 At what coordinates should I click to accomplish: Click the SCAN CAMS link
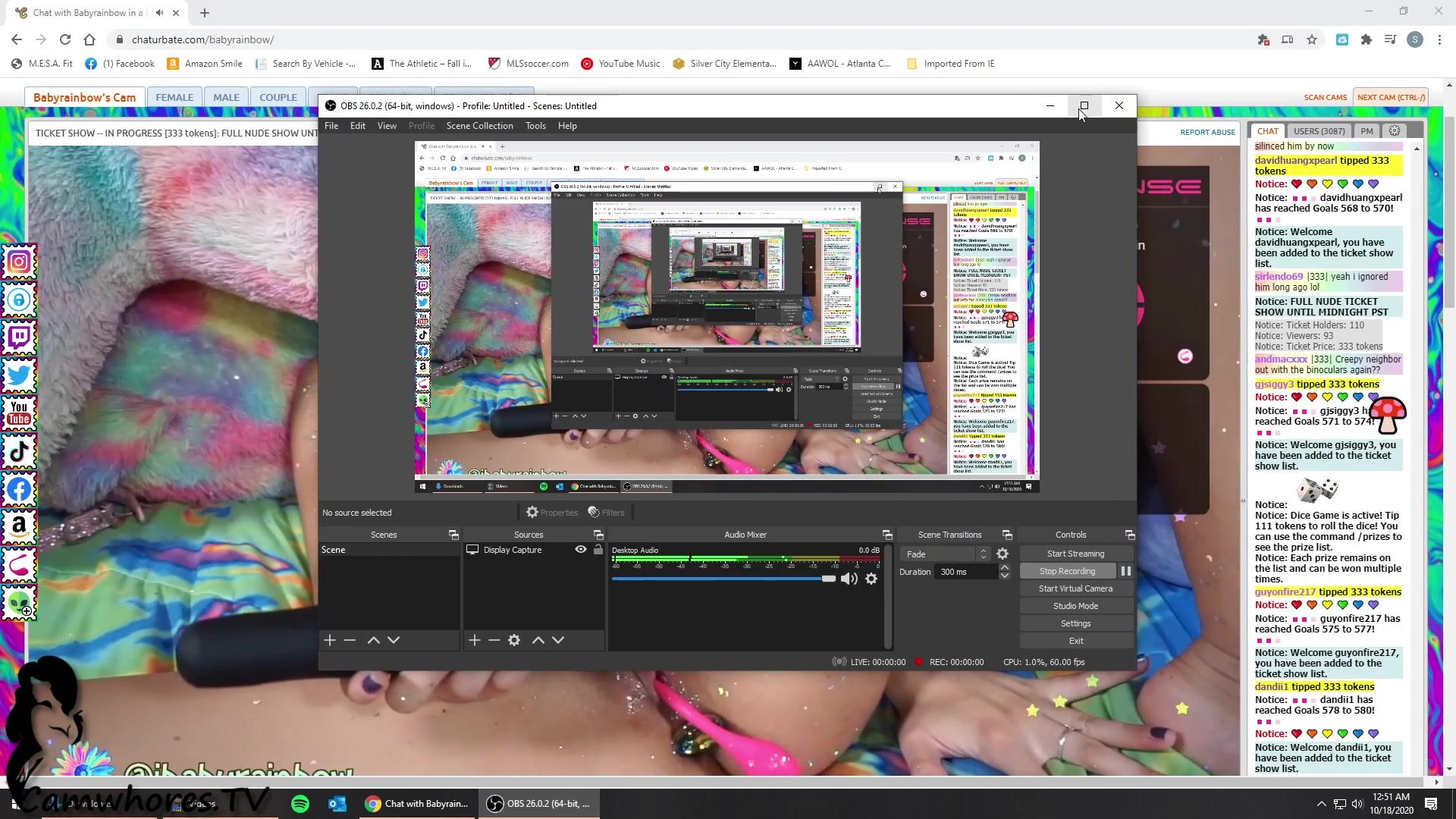(1325, 97)
